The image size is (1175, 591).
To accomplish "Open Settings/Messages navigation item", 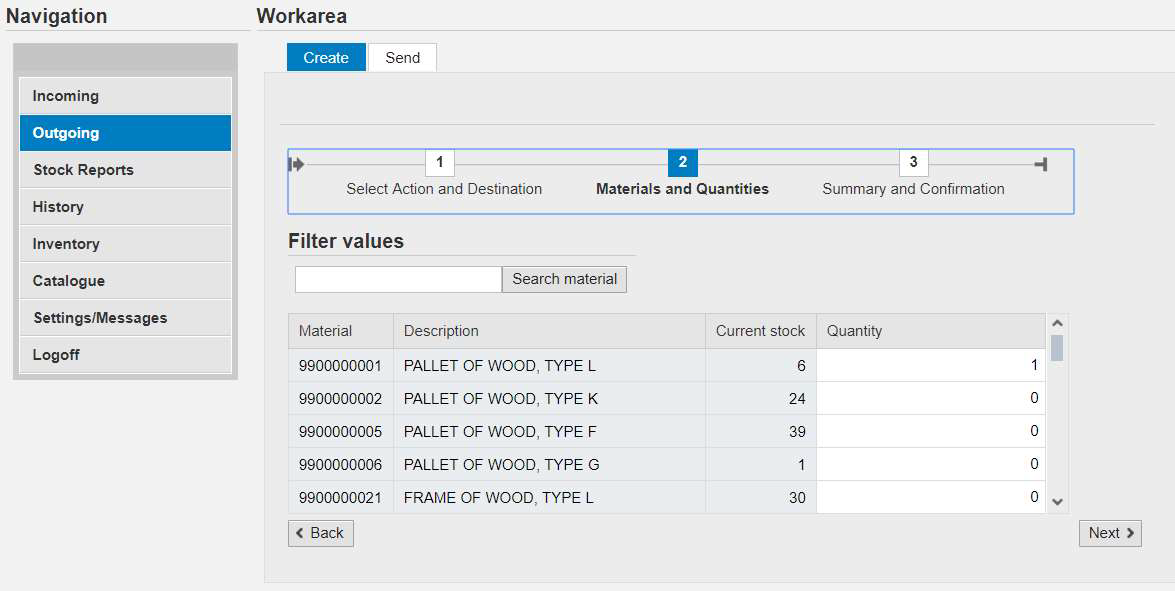I will tap(125, 318).
